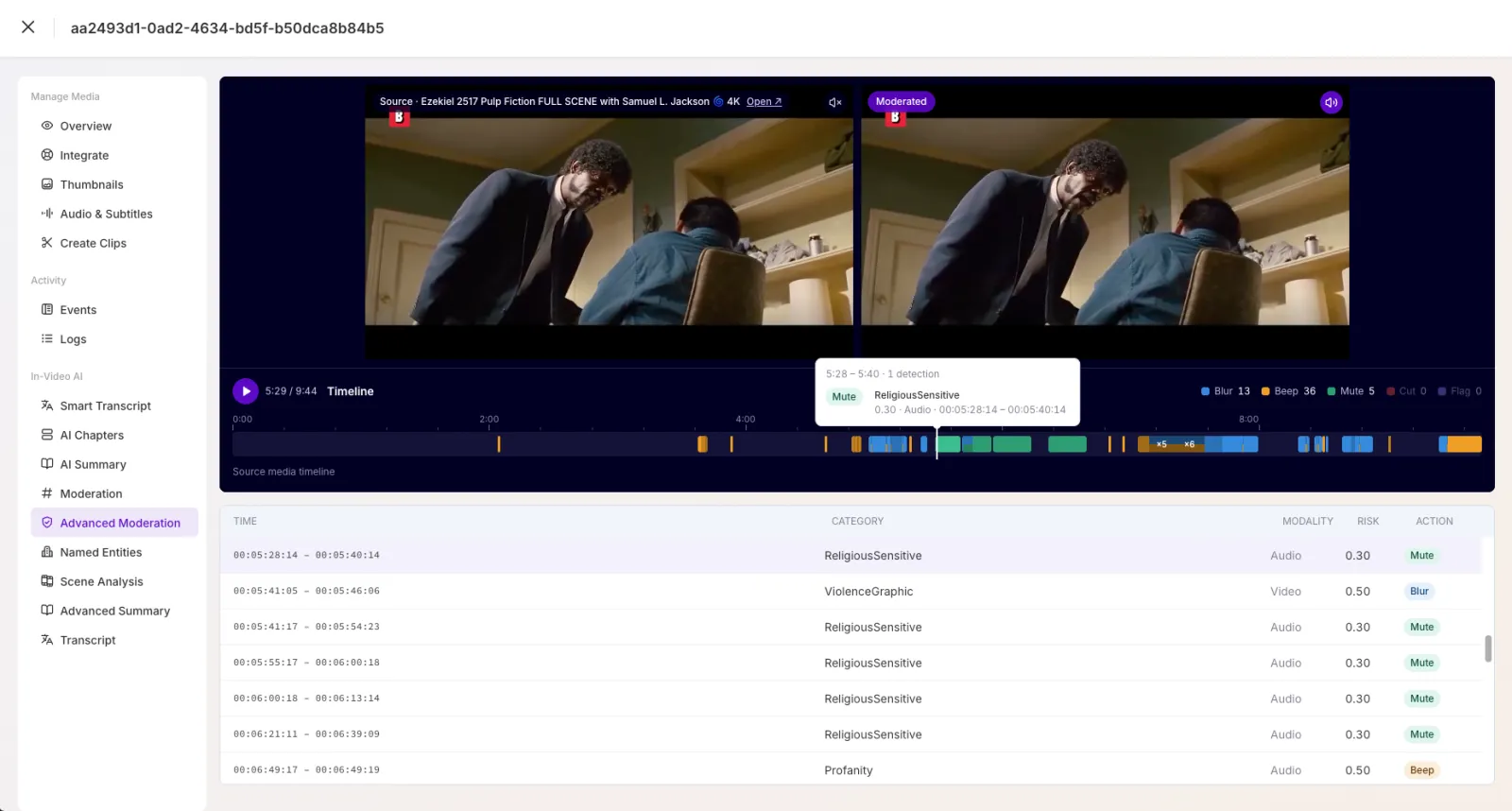Open Smart Transcript translate icon

pos(47,405)
